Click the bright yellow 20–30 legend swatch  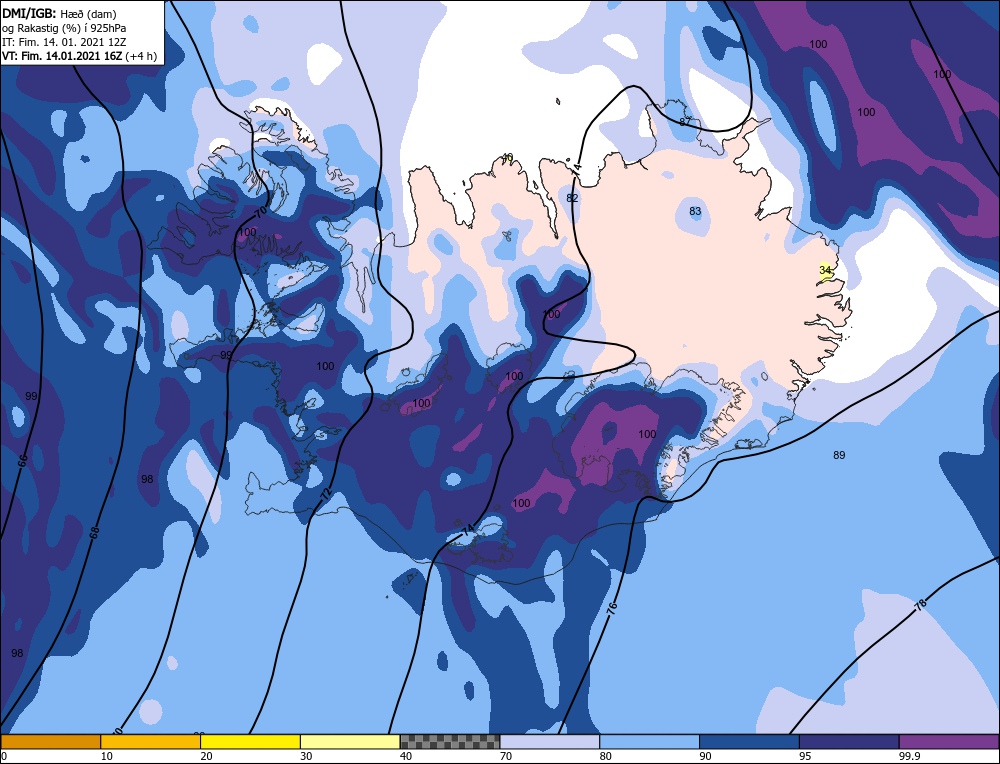pos(250,741)
